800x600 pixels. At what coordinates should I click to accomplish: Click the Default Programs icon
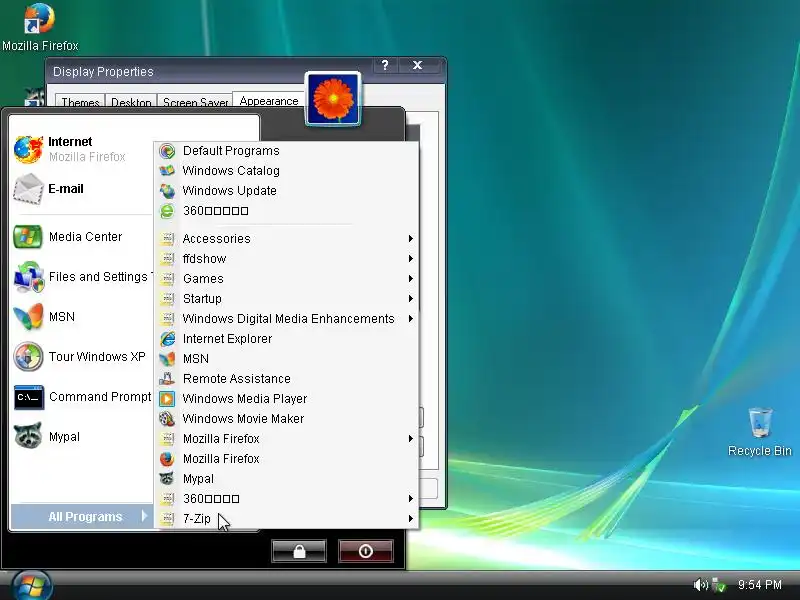pyautogui.click(x=167, y=151)
